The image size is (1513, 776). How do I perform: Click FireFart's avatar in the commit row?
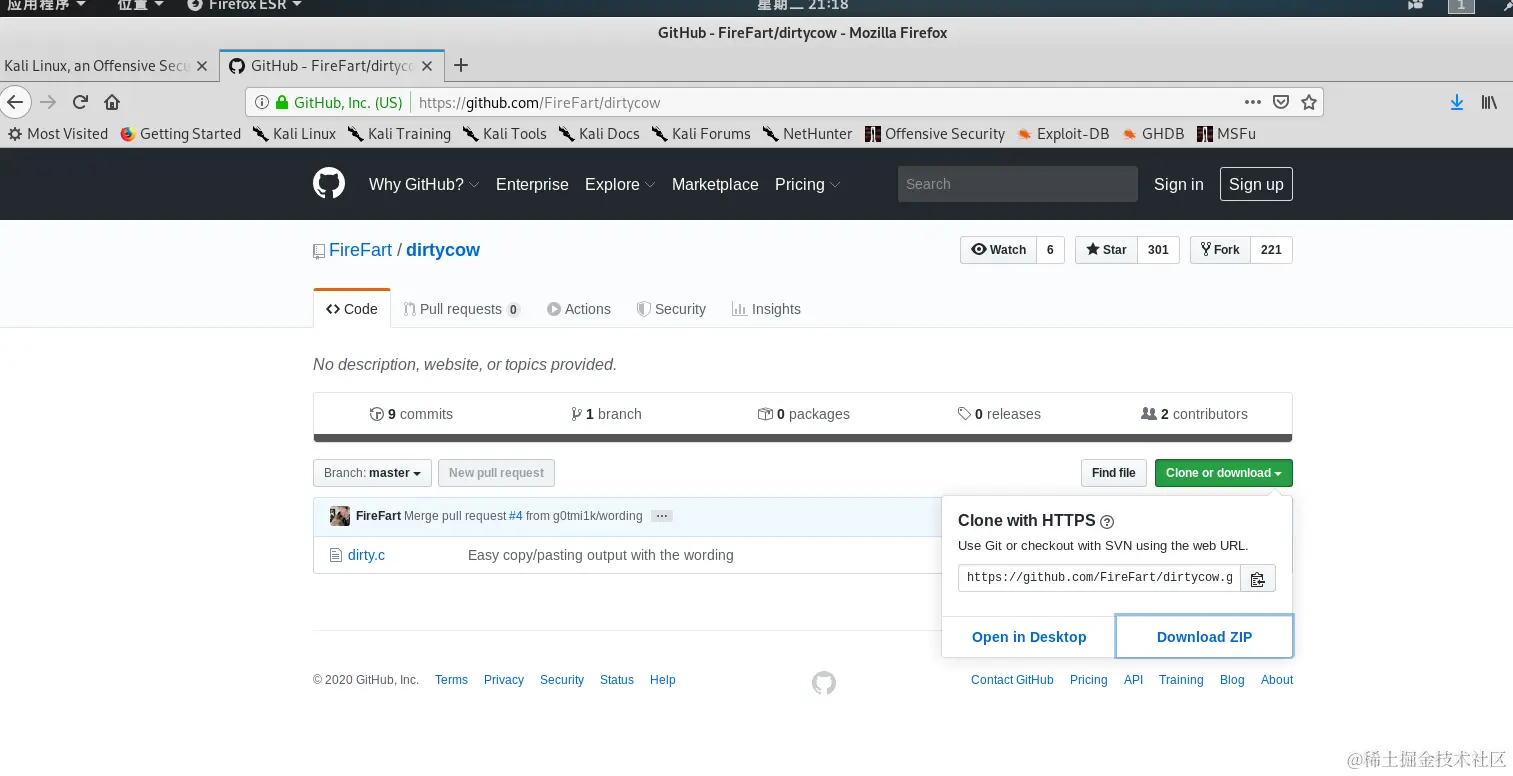point(340,516)
